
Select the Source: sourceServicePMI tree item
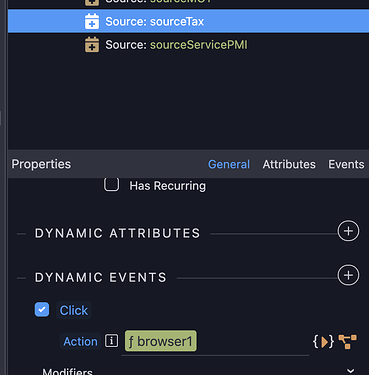(x=176, y=45)
